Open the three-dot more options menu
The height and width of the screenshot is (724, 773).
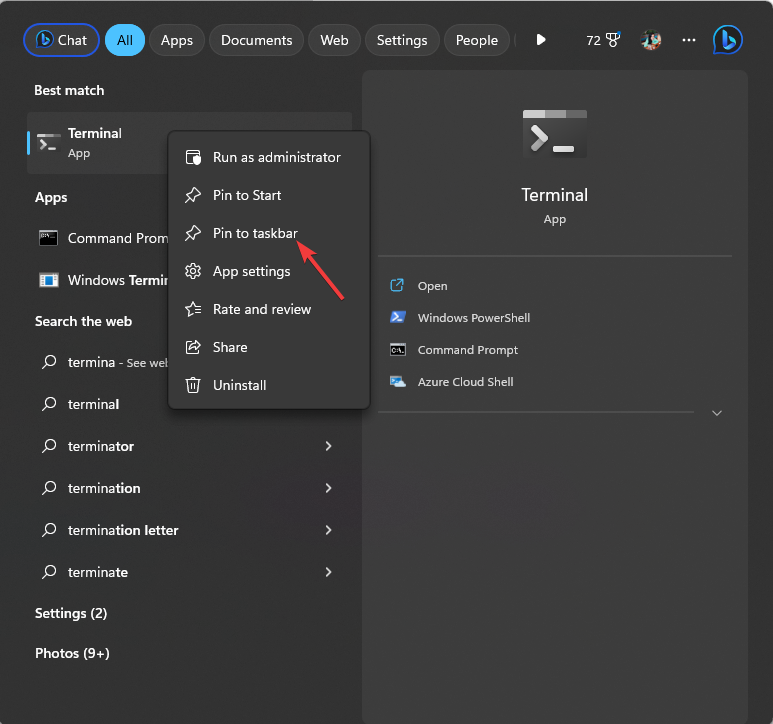click(x=689, y=40)
